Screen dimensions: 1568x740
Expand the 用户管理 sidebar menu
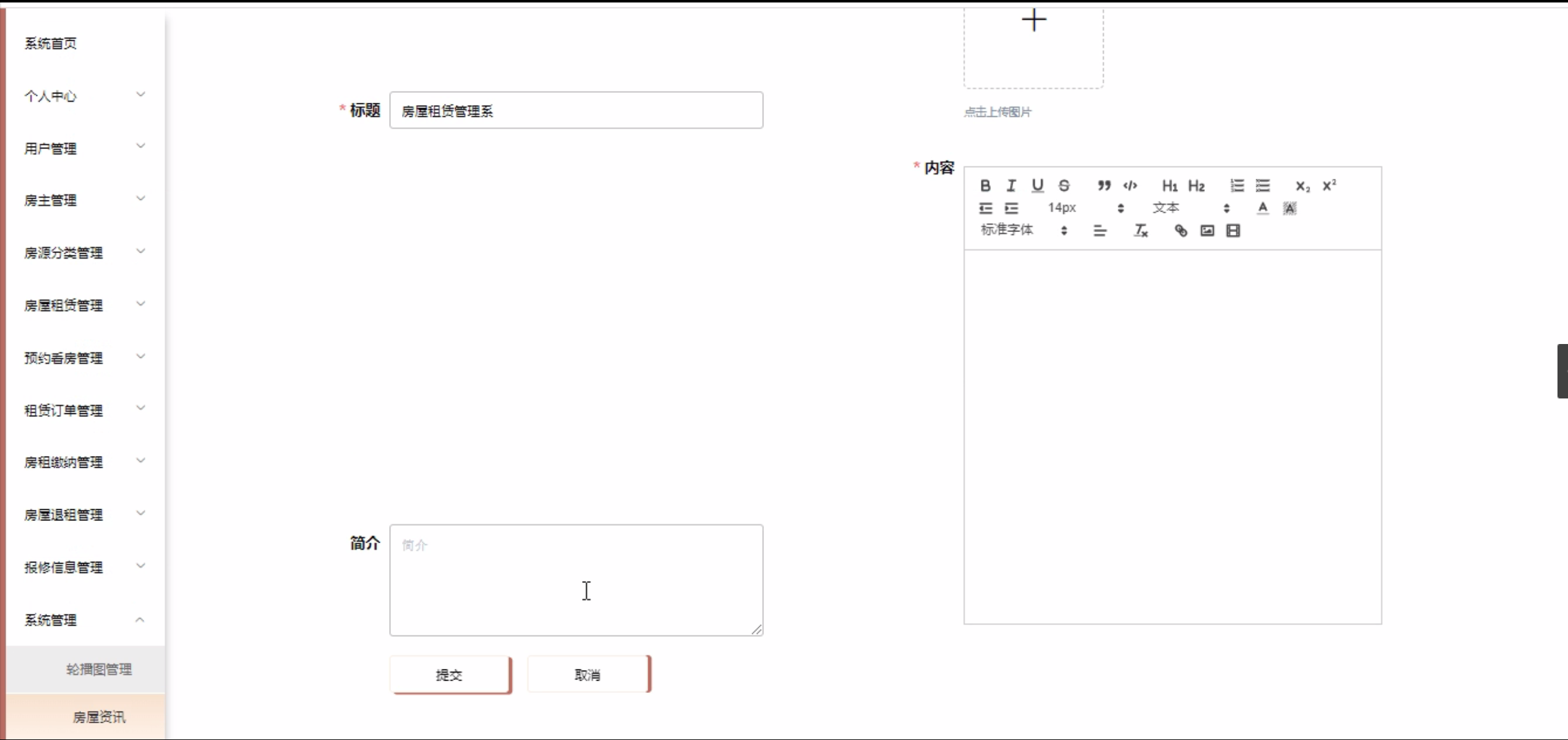[x=82, y=148]
